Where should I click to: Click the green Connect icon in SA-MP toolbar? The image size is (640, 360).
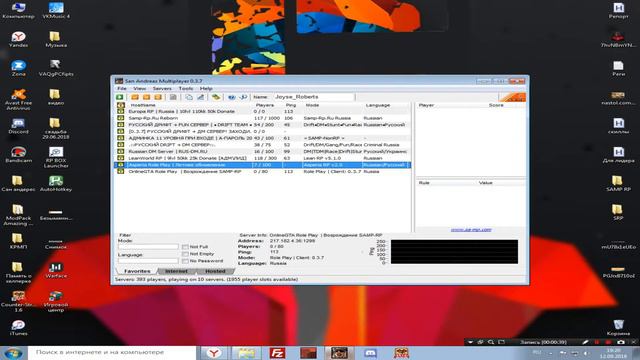[120, 97]
